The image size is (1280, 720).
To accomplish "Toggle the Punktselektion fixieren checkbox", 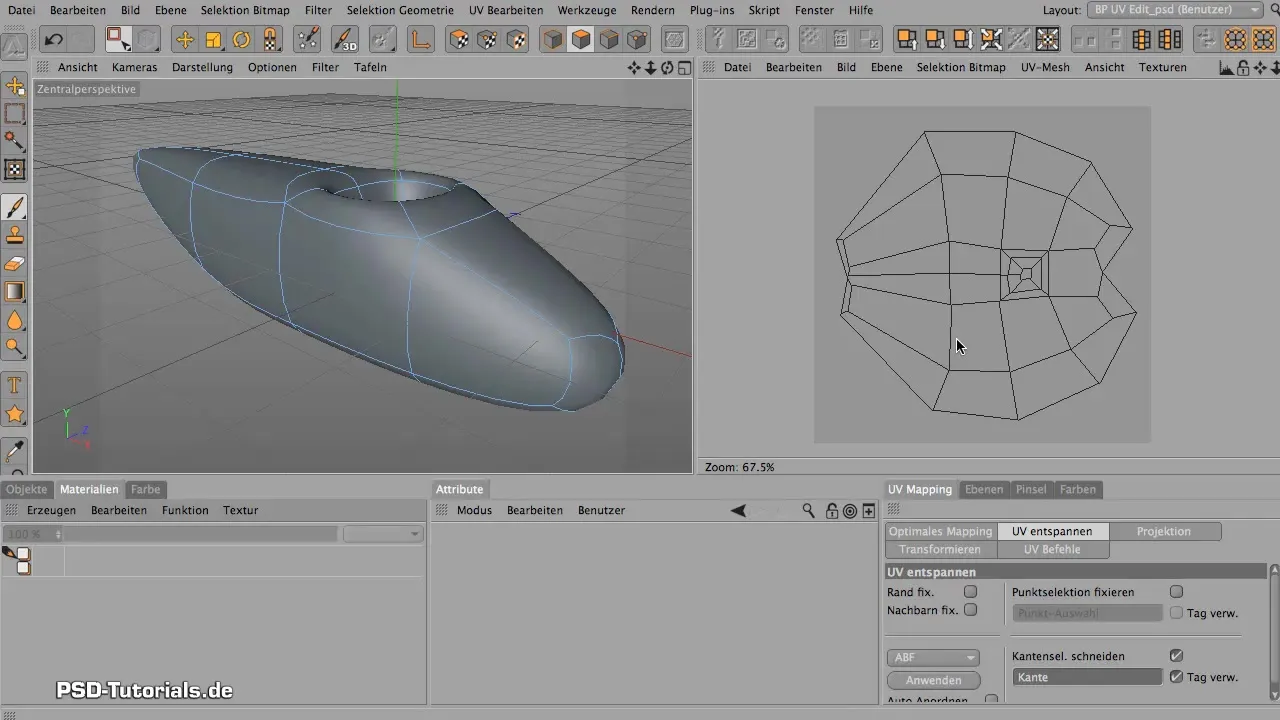I will point(1176,592).
